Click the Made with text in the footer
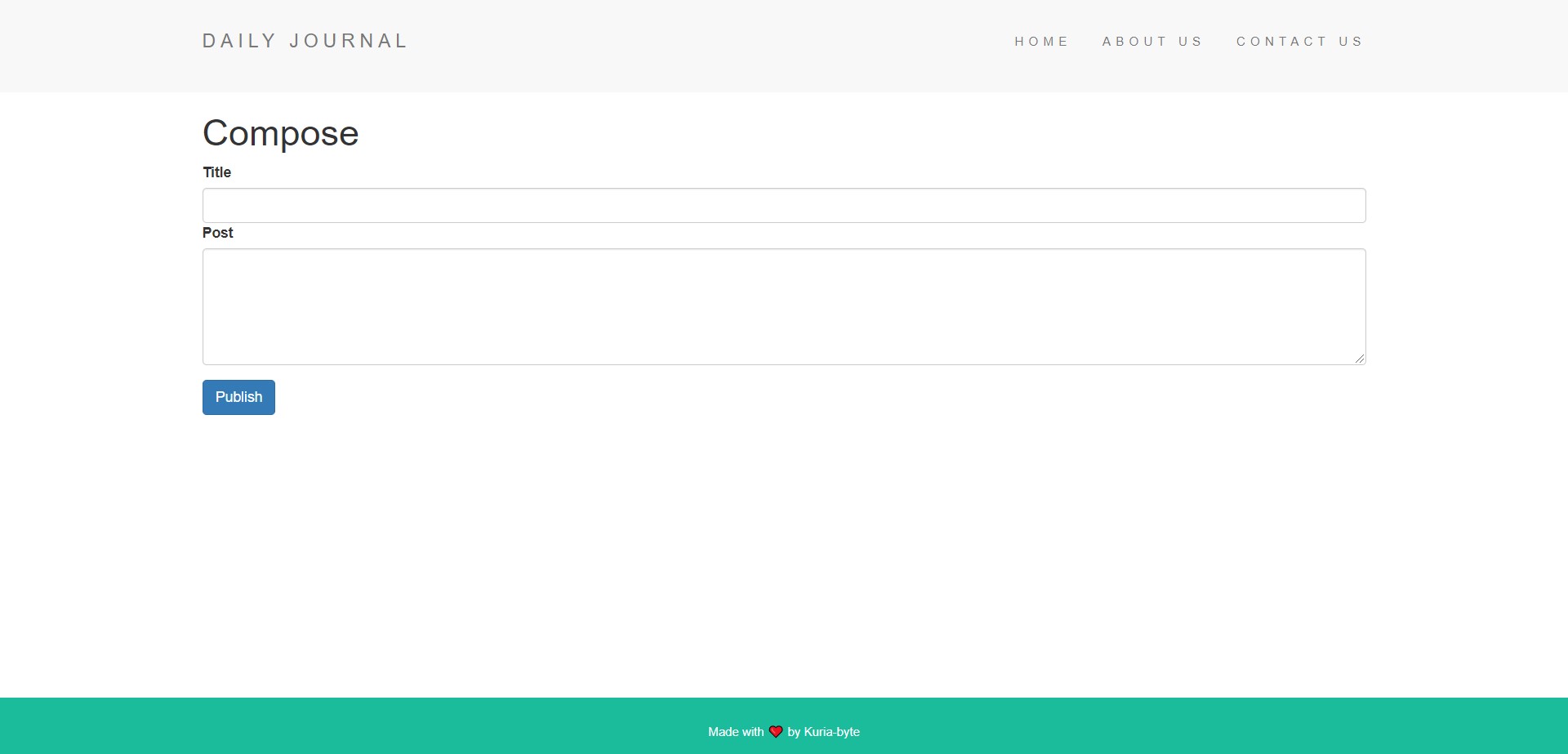The width and height of the screenshot is (1568, 754). (736, 731)
